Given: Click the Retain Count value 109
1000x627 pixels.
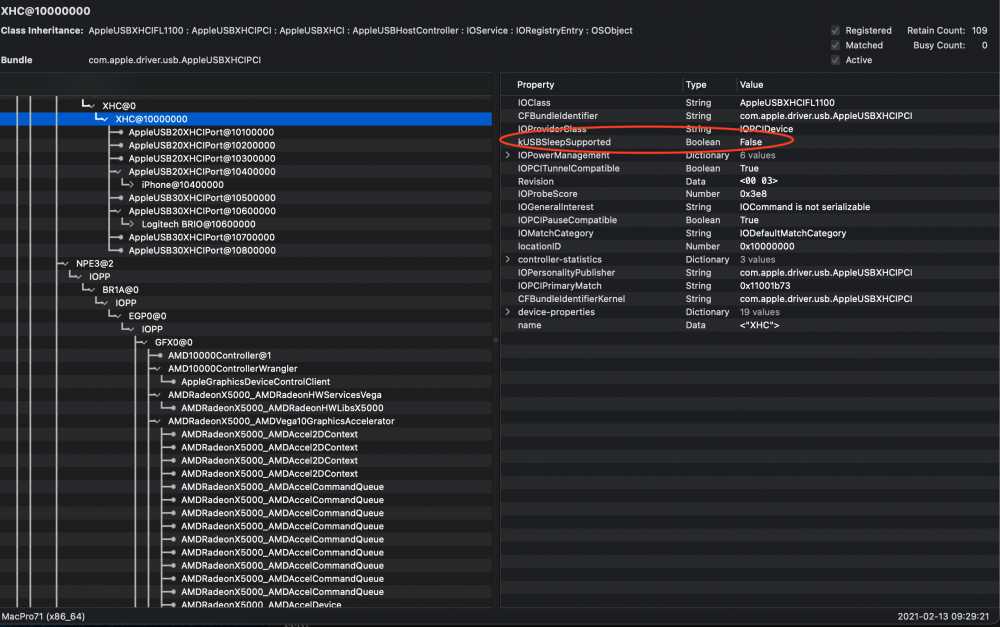Looking at the screenshot, I should pyautogui.click(x=979, y=31).
